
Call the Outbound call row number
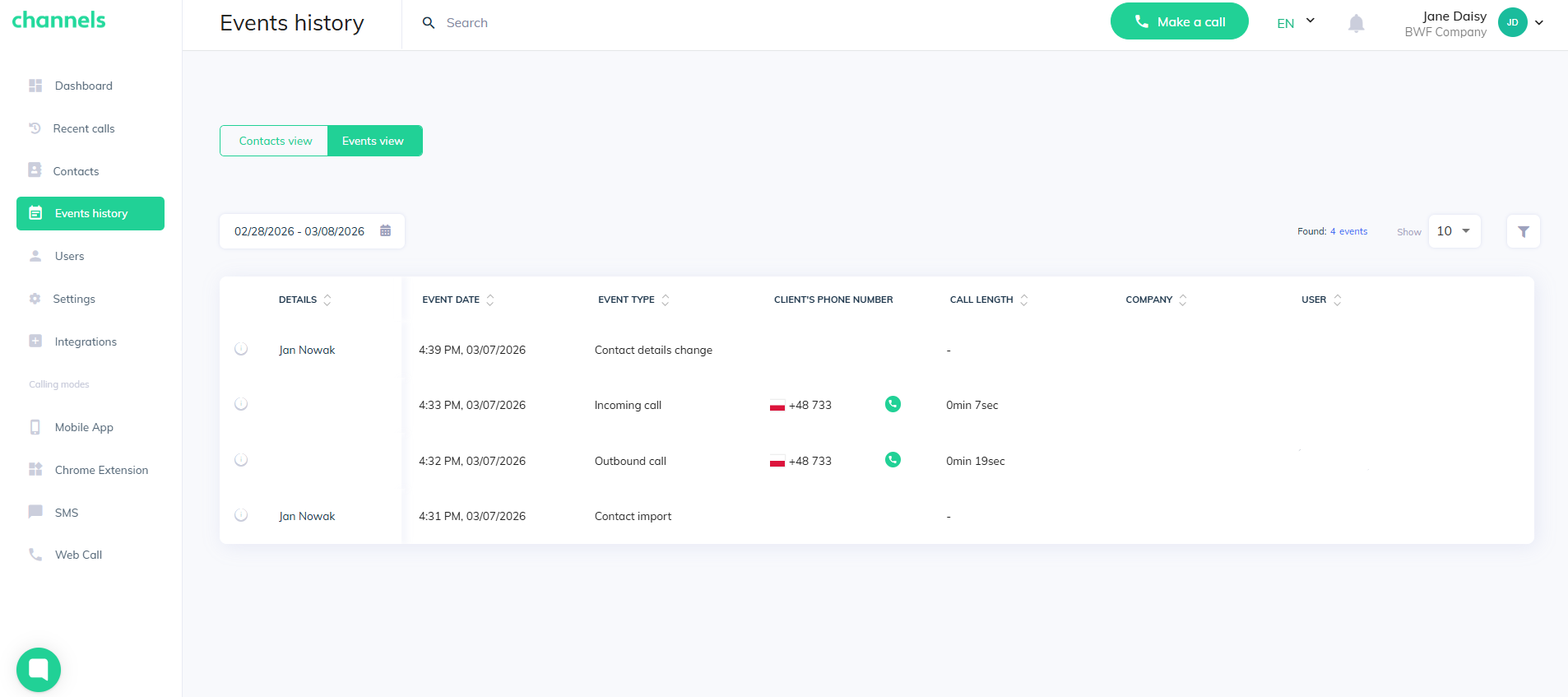click(x=893, y=460)
